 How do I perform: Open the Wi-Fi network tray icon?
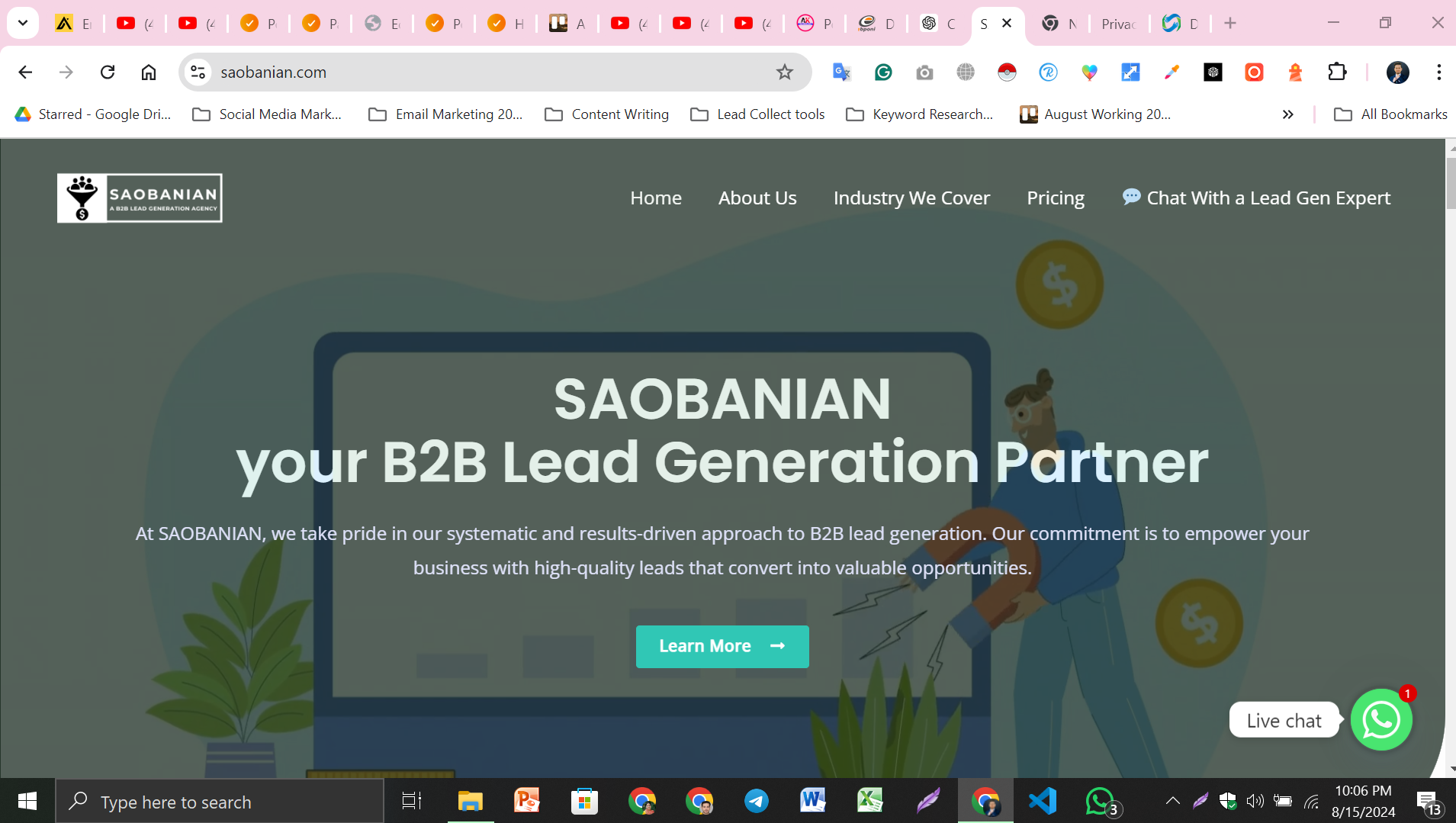(1311, 801)
